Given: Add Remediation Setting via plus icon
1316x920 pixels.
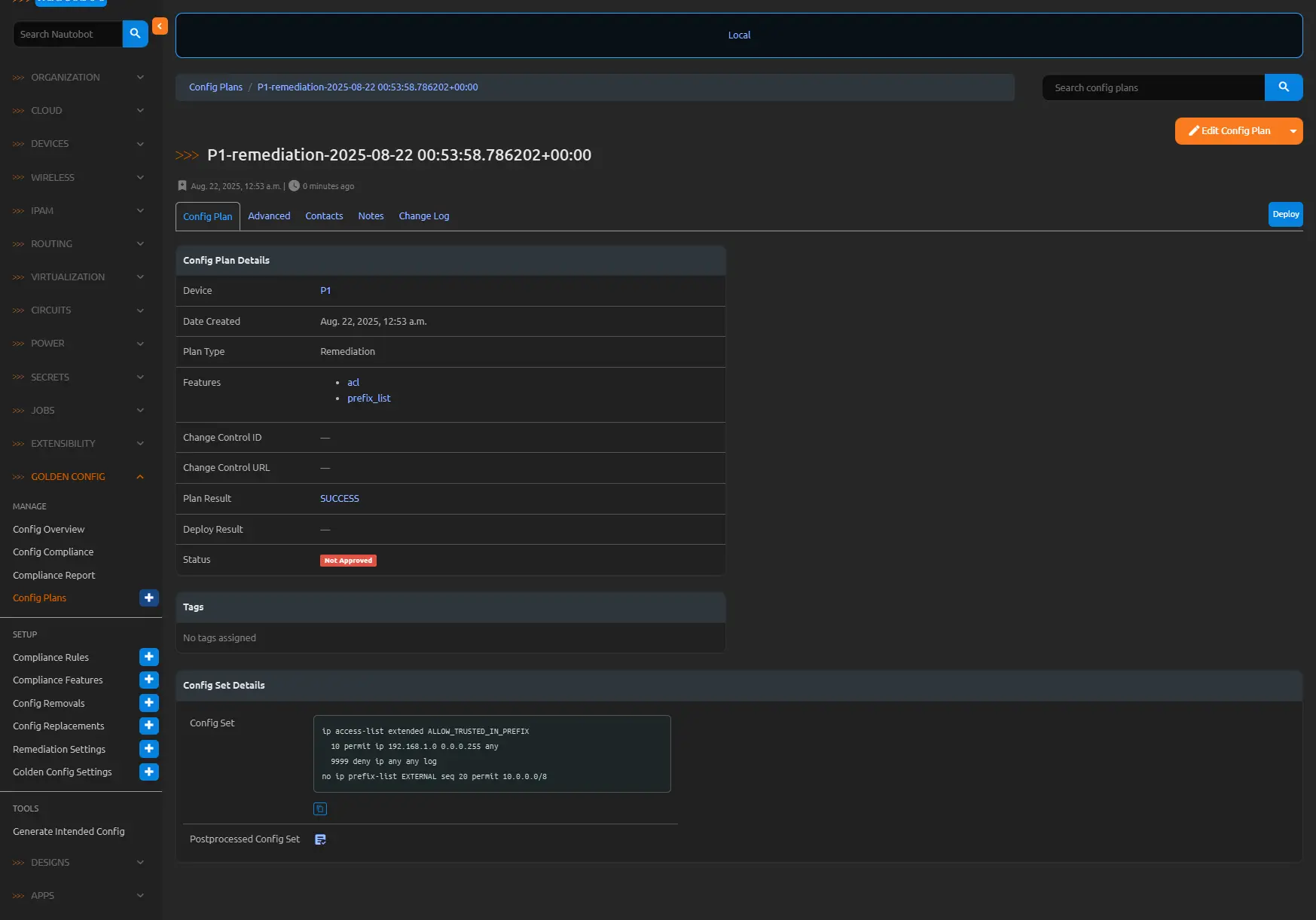Looking at the screenshot, I should [x=149, y=749].
